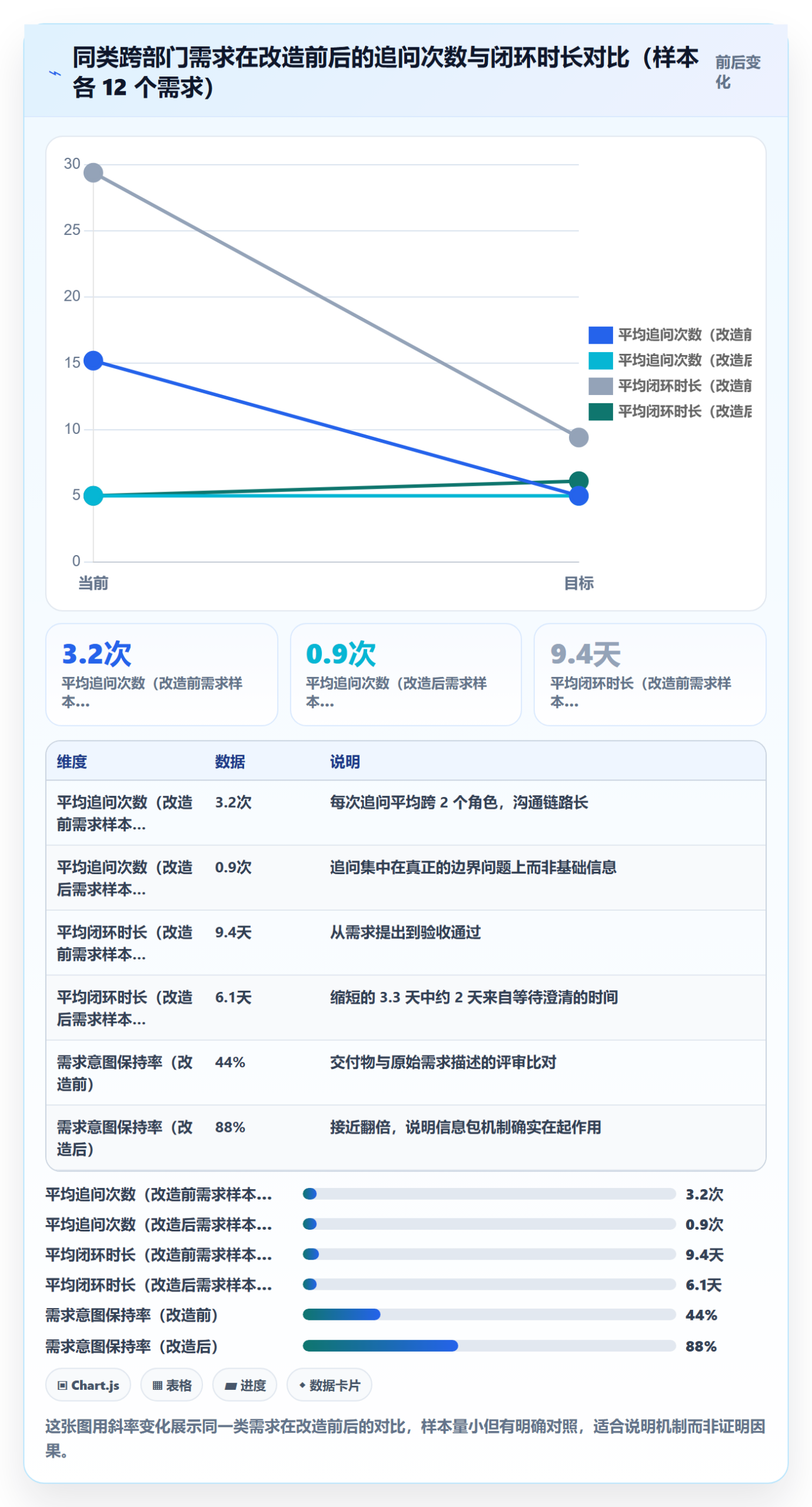The height and width of the screenshot is (1507, 812).
Task: Open the 0.9次 stat card
Action: (405, 675)
